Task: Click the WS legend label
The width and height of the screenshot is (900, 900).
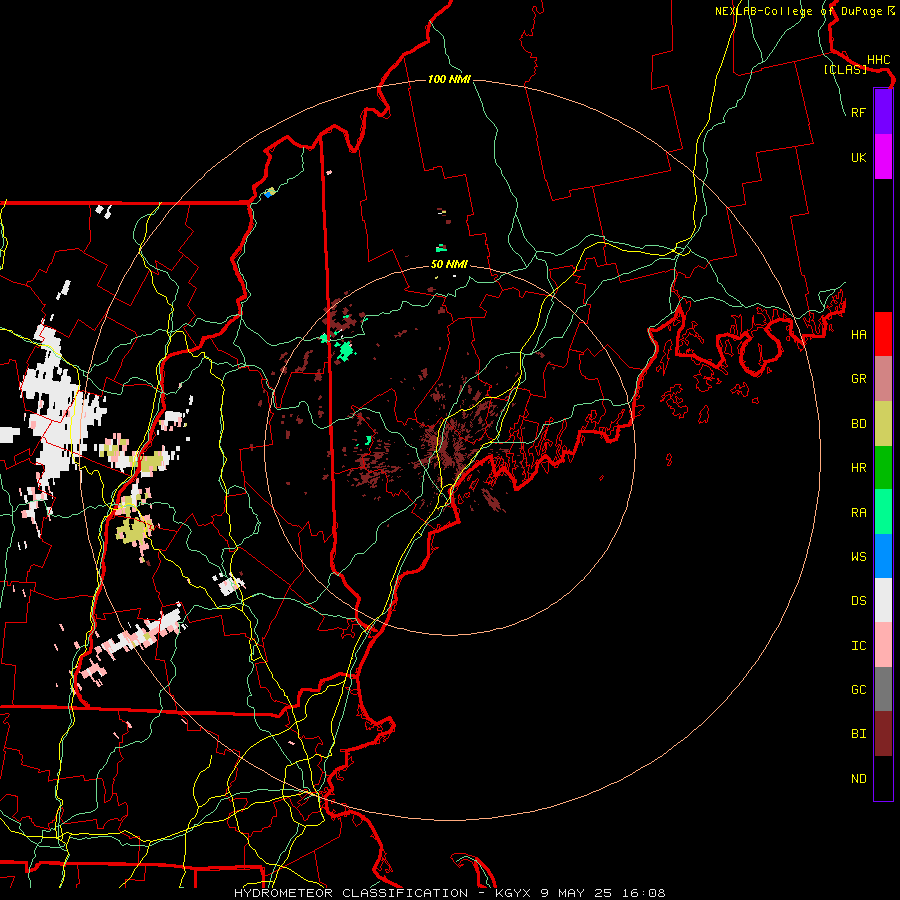Action: click(x=858, y=556)
